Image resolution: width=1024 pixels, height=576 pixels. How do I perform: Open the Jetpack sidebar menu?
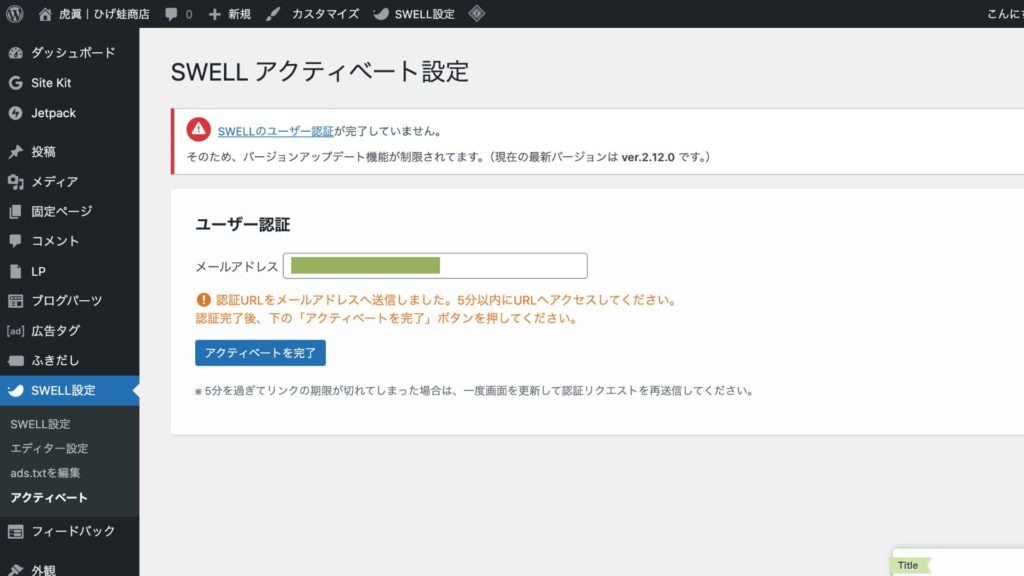[x=52, y=113]
